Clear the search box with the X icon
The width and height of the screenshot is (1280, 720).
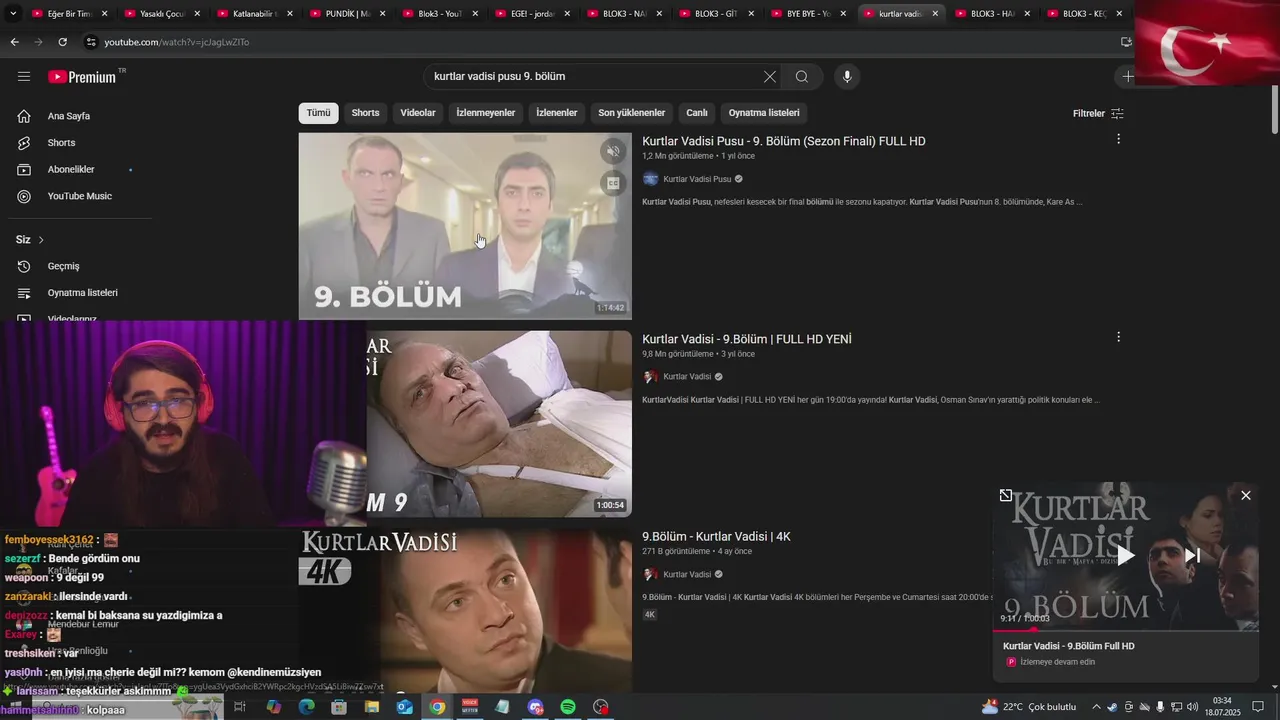click(x=770, y=77)
